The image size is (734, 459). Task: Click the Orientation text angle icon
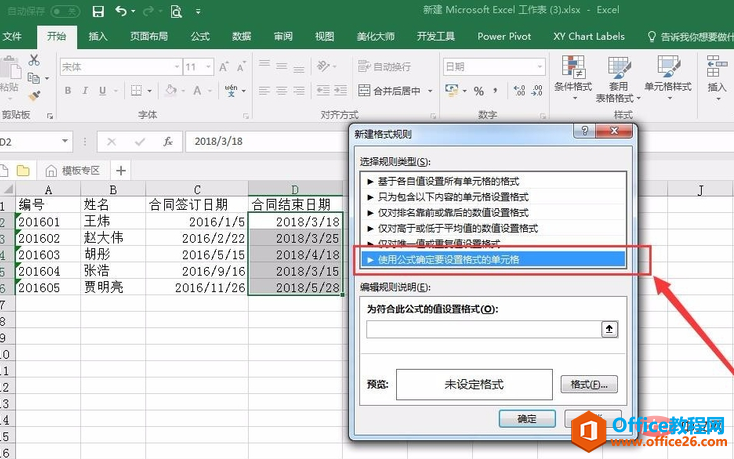click(323, 66)
